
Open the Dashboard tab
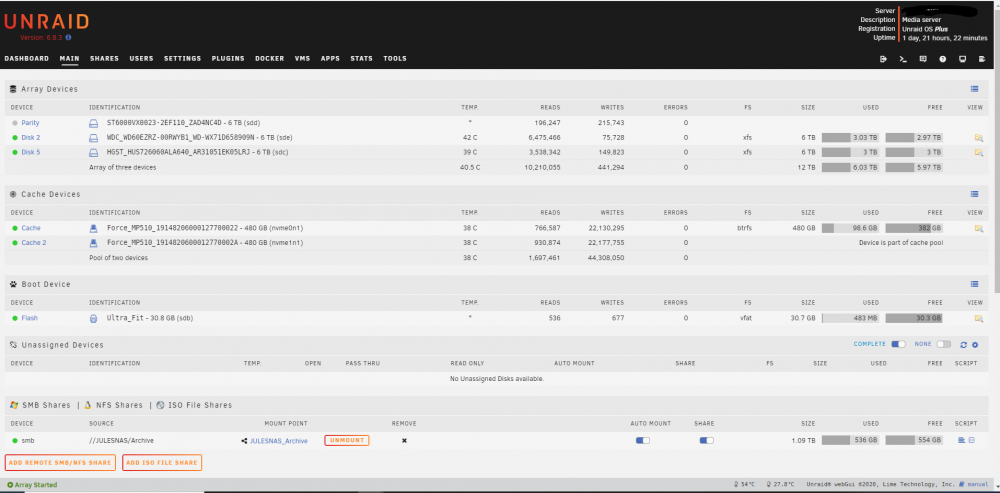[27, 59]
